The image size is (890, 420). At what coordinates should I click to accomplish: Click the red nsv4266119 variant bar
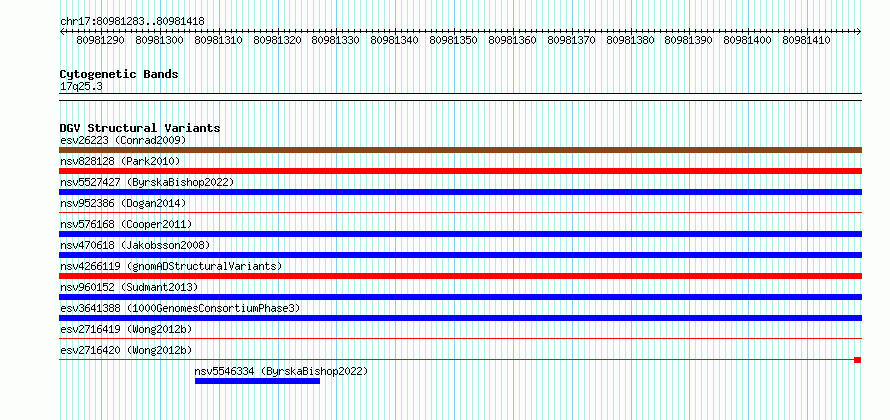coord(460,276)
